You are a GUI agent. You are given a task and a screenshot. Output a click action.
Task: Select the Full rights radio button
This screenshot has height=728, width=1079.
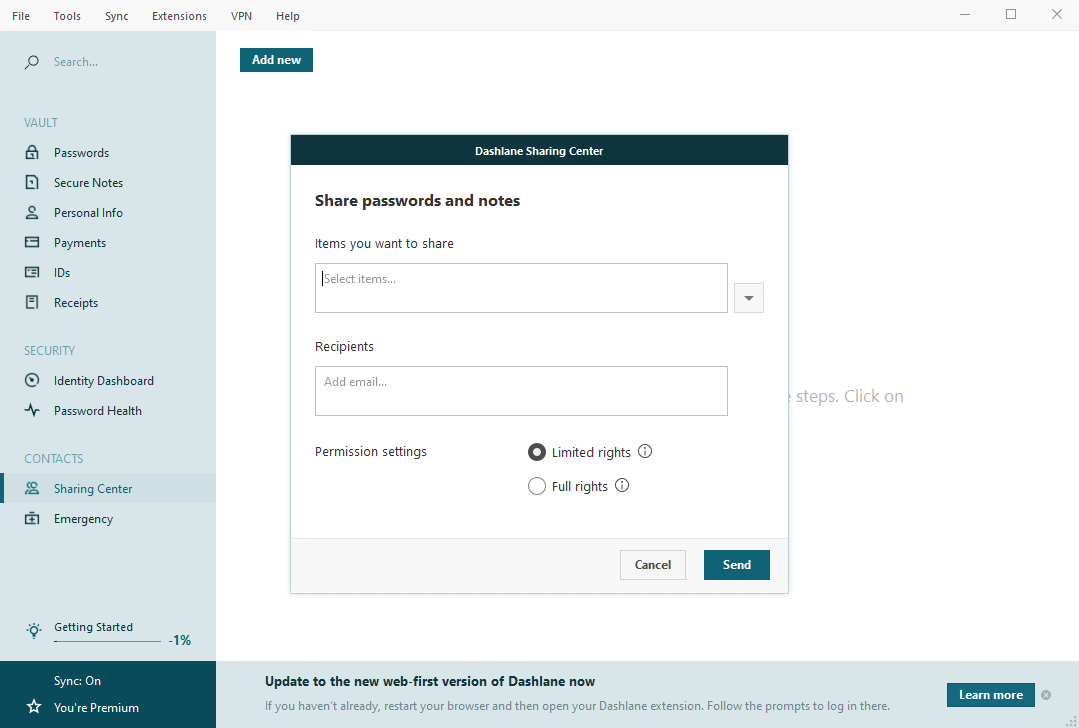click(537, 487)
